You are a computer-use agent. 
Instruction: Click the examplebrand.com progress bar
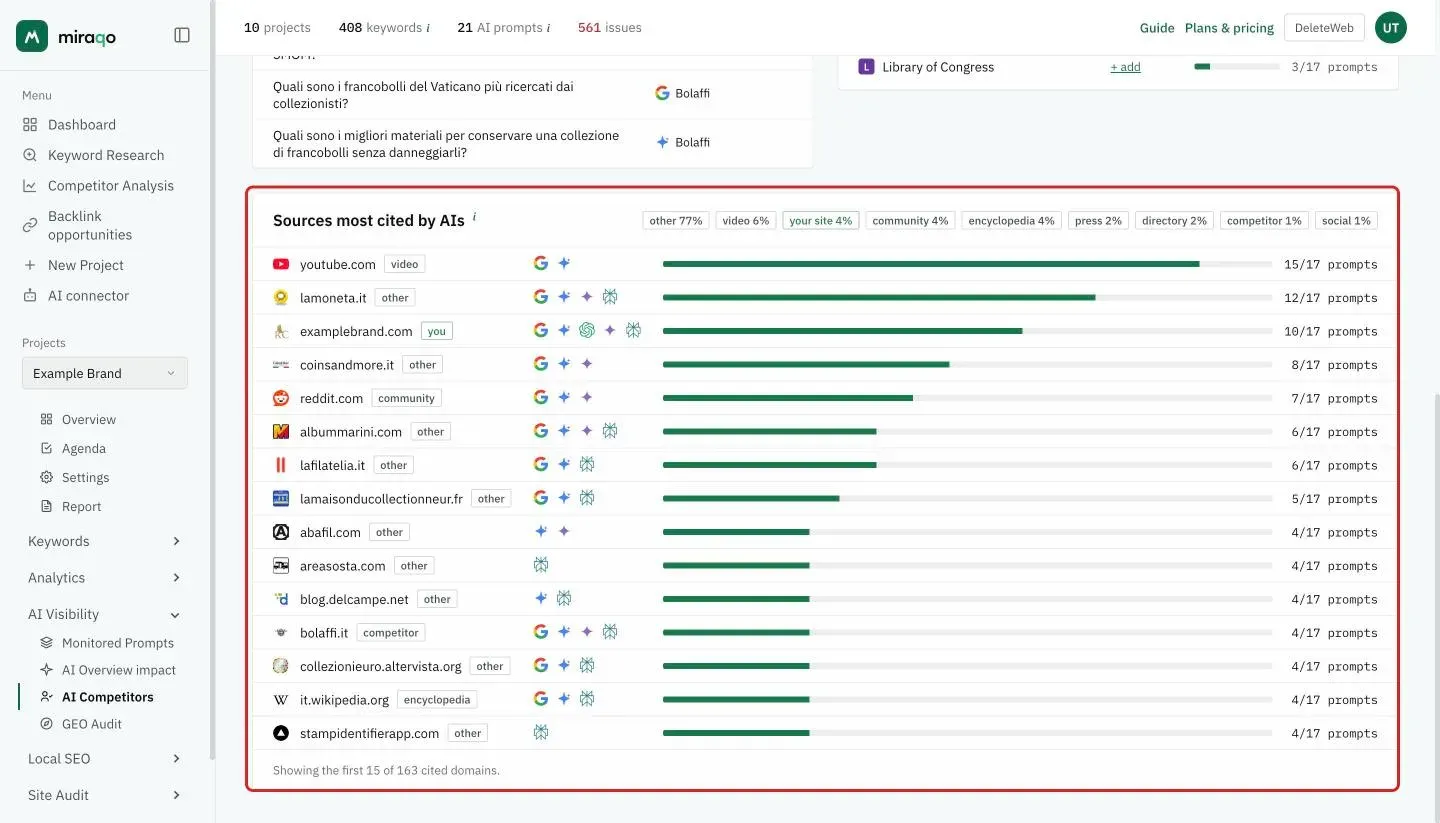pyautogui.click(x=967, y=331)
